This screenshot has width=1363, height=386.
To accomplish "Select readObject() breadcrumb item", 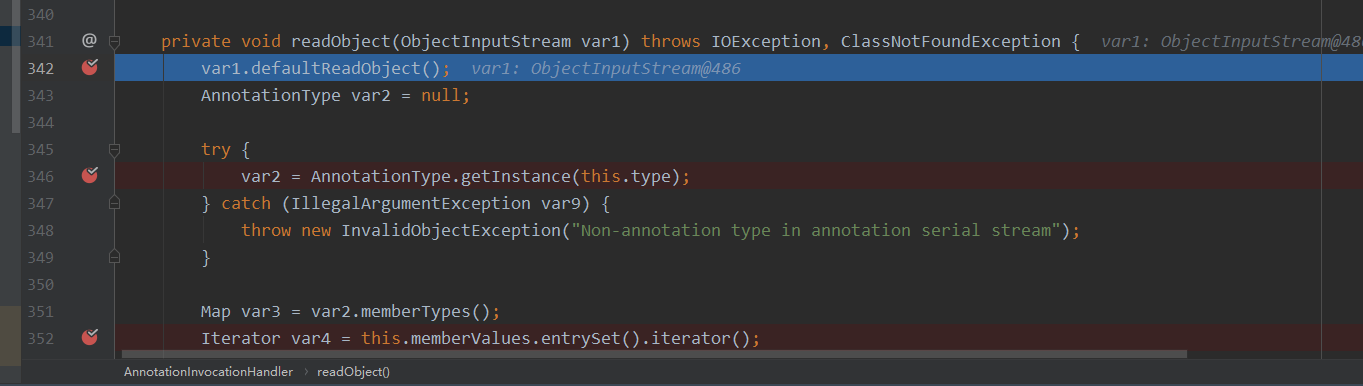I will 353,372.
